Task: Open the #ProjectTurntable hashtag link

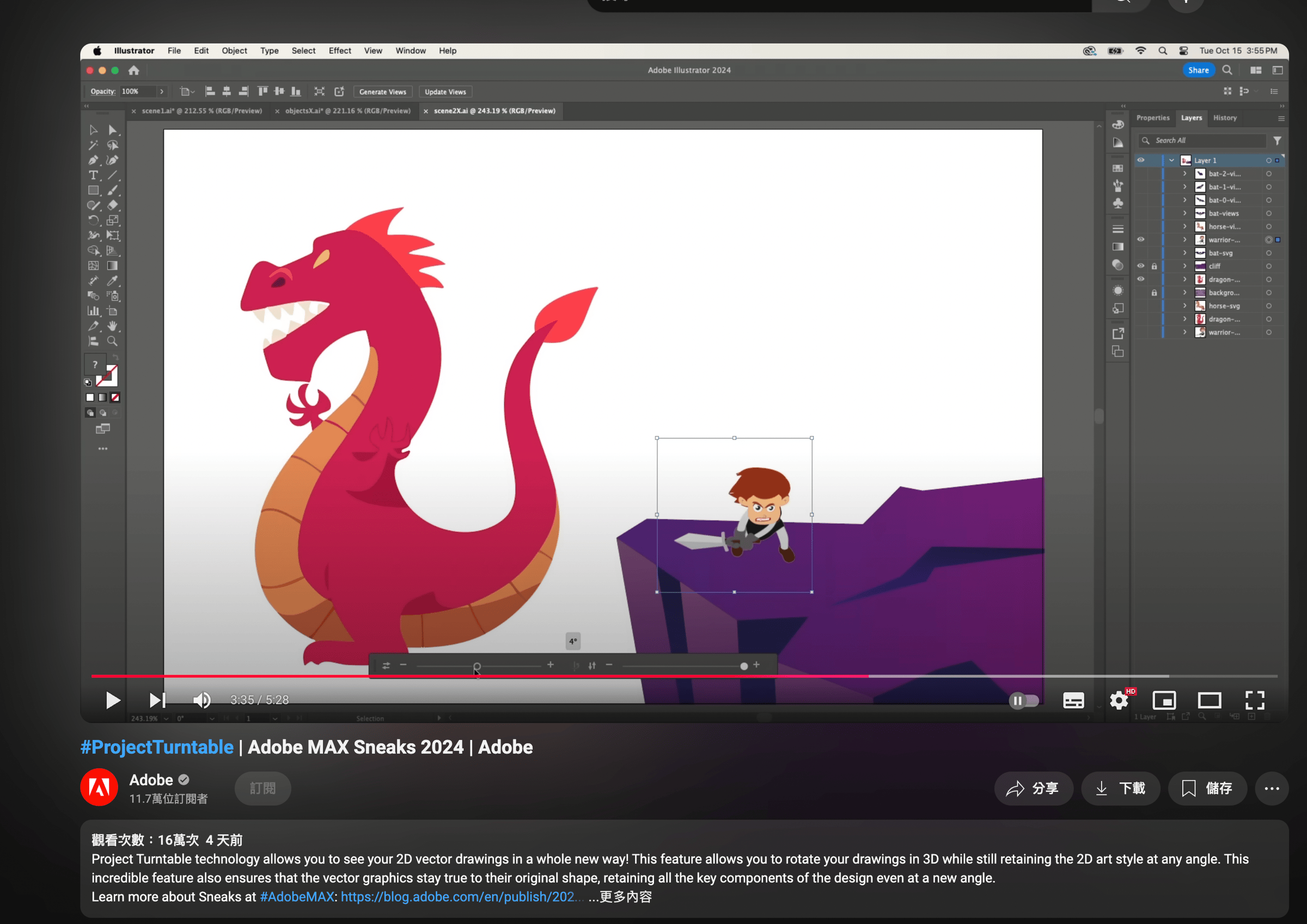Action: tap(157, 747)
